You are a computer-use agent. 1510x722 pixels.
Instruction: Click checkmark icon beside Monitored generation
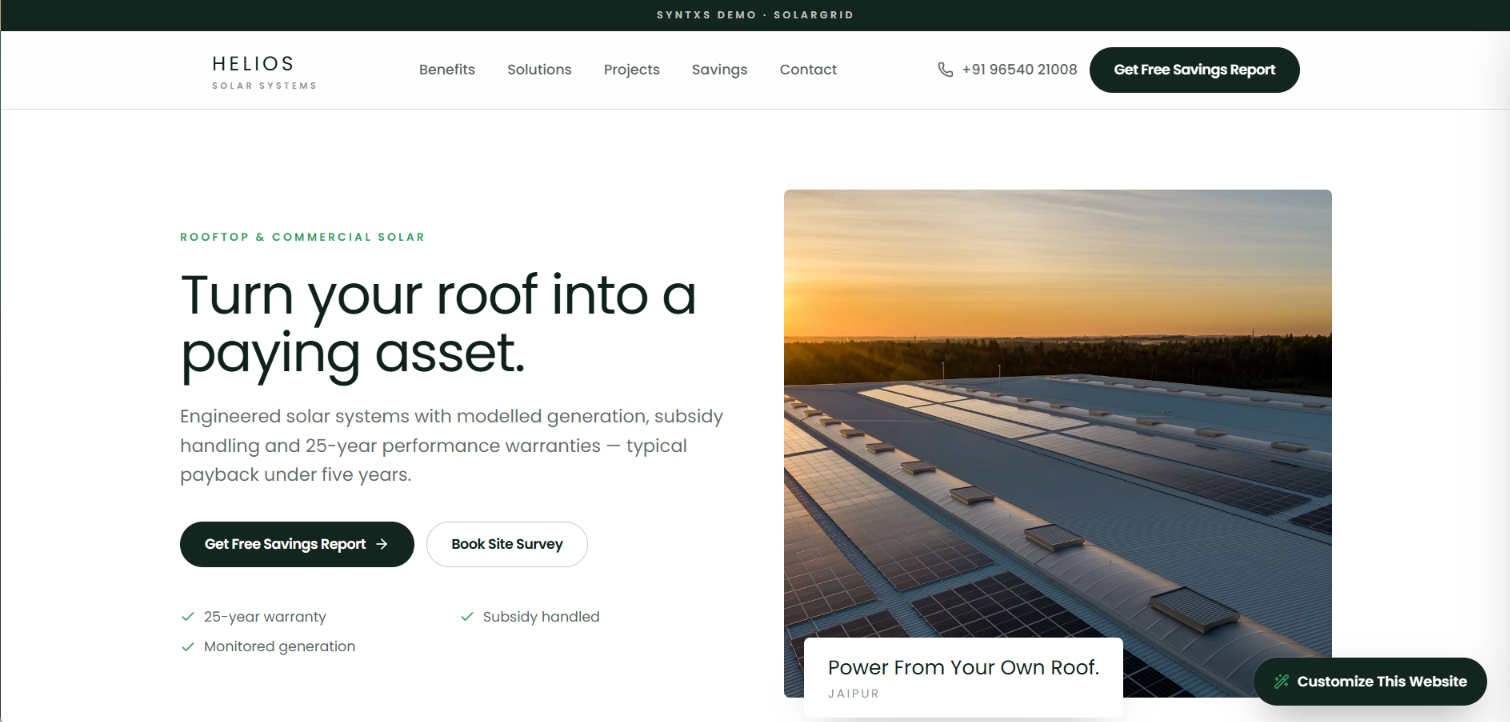187,647
